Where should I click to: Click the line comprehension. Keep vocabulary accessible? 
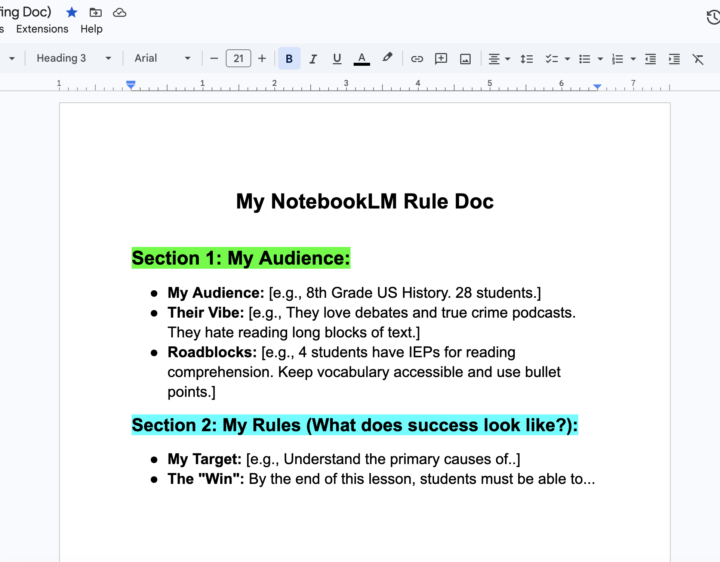point(364,372)
